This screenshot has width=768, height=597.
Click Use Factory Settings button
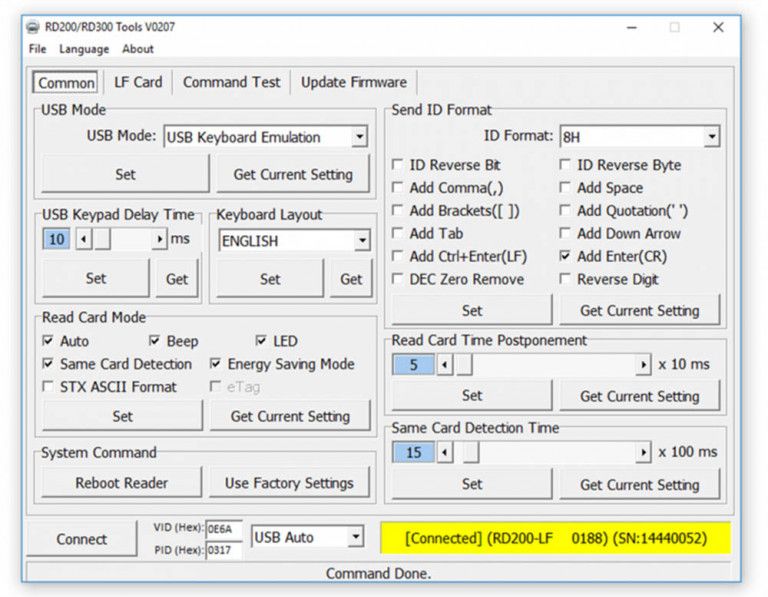[x=289, y=483]
